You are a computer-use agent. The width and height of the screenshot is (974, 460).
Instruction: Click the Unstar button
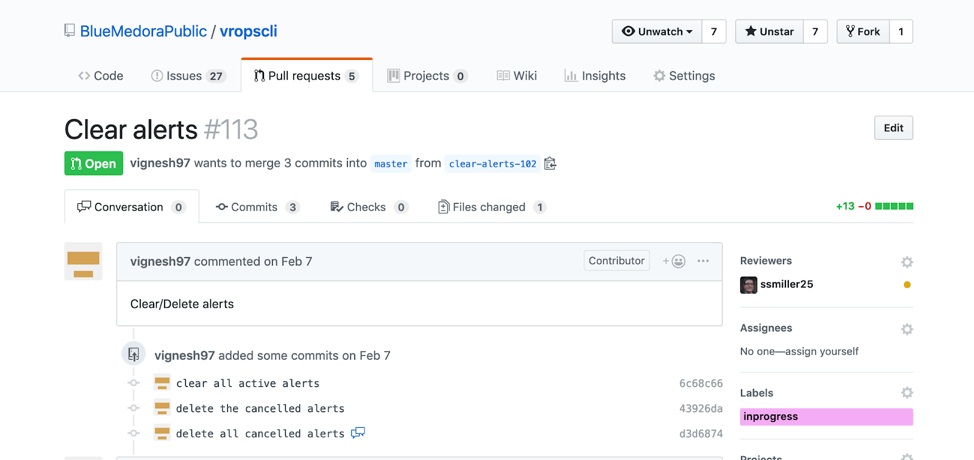[770, 32]
